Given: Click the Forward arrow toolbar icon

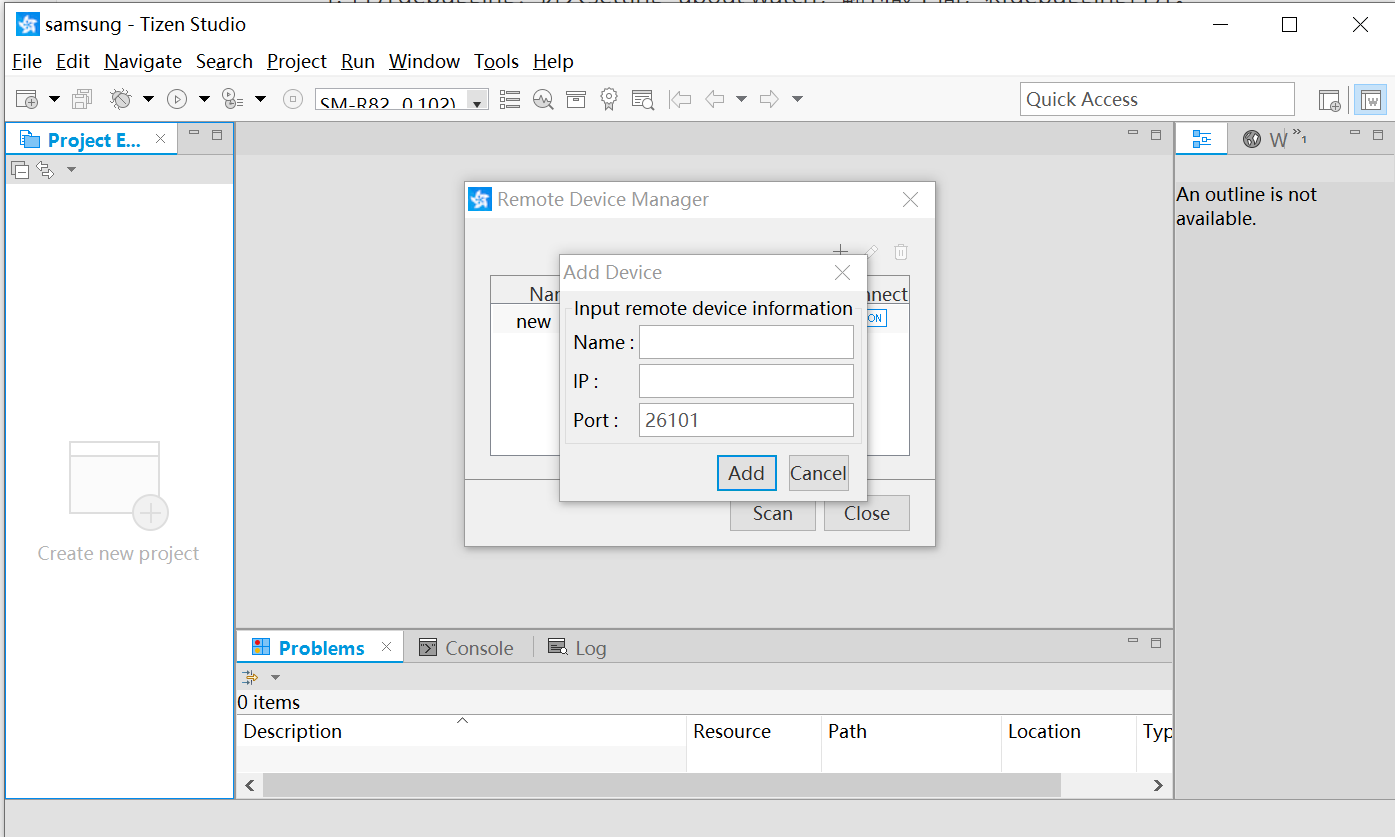Looking at the screenshot, I should click(x=769, y=99).
